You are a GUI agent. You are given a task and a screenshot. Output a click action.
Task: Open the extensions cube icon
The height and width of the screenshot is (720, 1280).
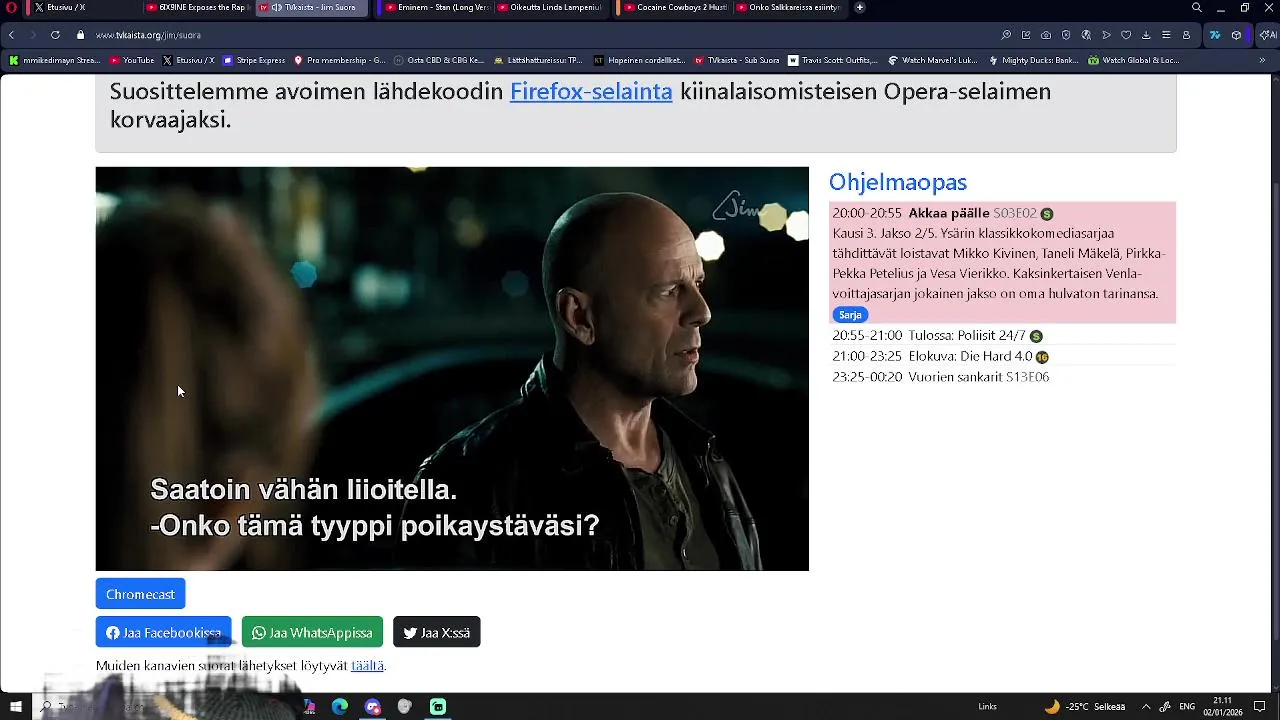tap(1236, 35)
